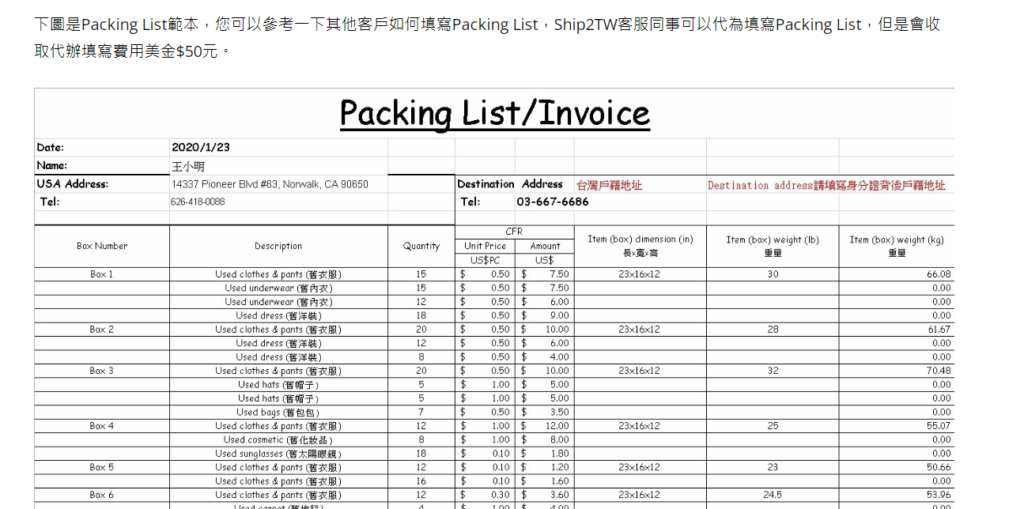Viewport: 1024px width, 509px height.
Task: Select the Quantity column header
Action: click(421, 246)
